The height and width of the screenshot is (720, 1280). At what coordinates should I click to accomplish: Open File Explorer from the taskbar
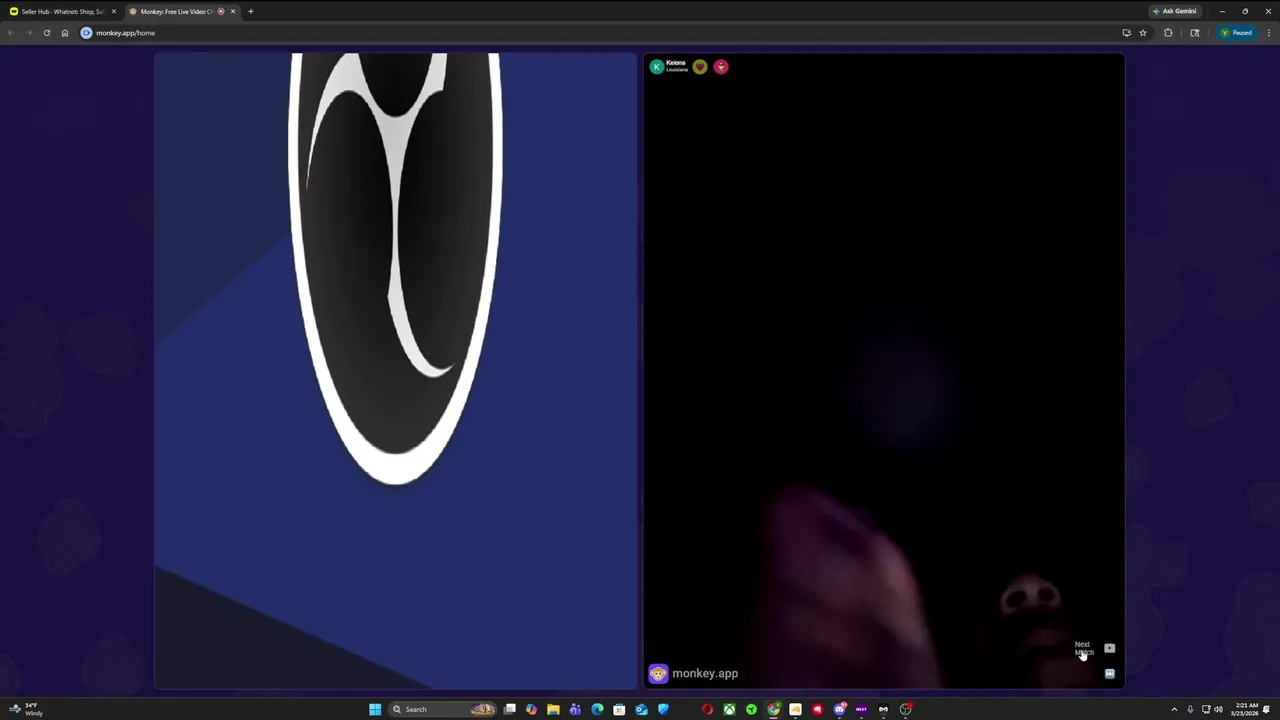553,709
